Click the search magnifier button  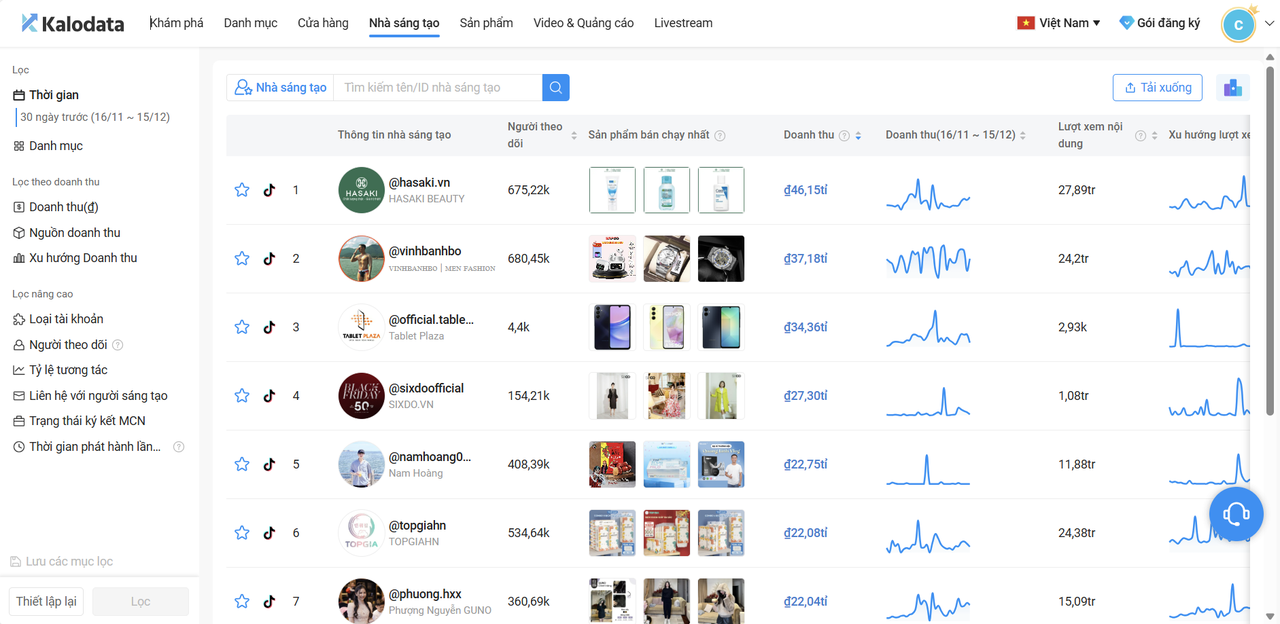point(556,88)
